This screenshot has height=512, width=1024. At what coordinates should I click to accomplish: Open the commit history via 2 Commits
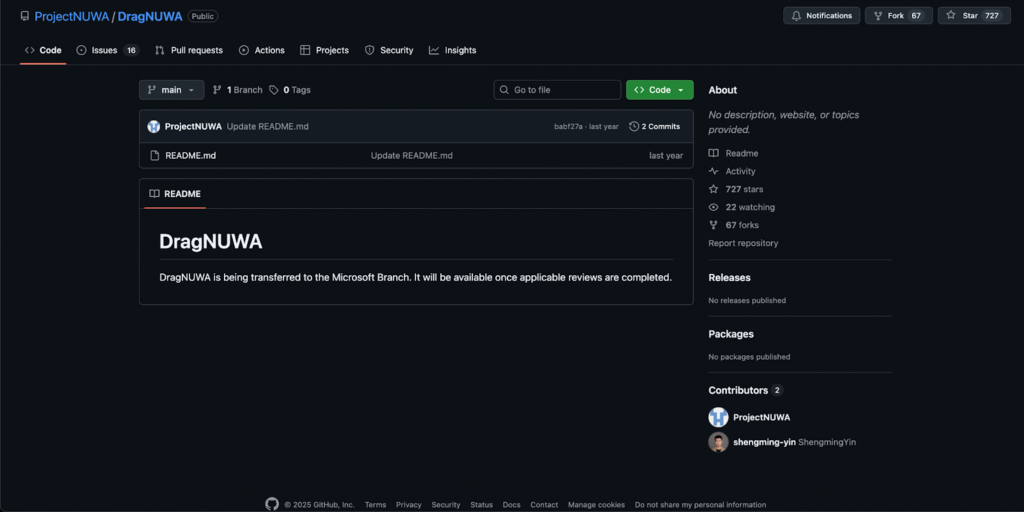(655, 126)
